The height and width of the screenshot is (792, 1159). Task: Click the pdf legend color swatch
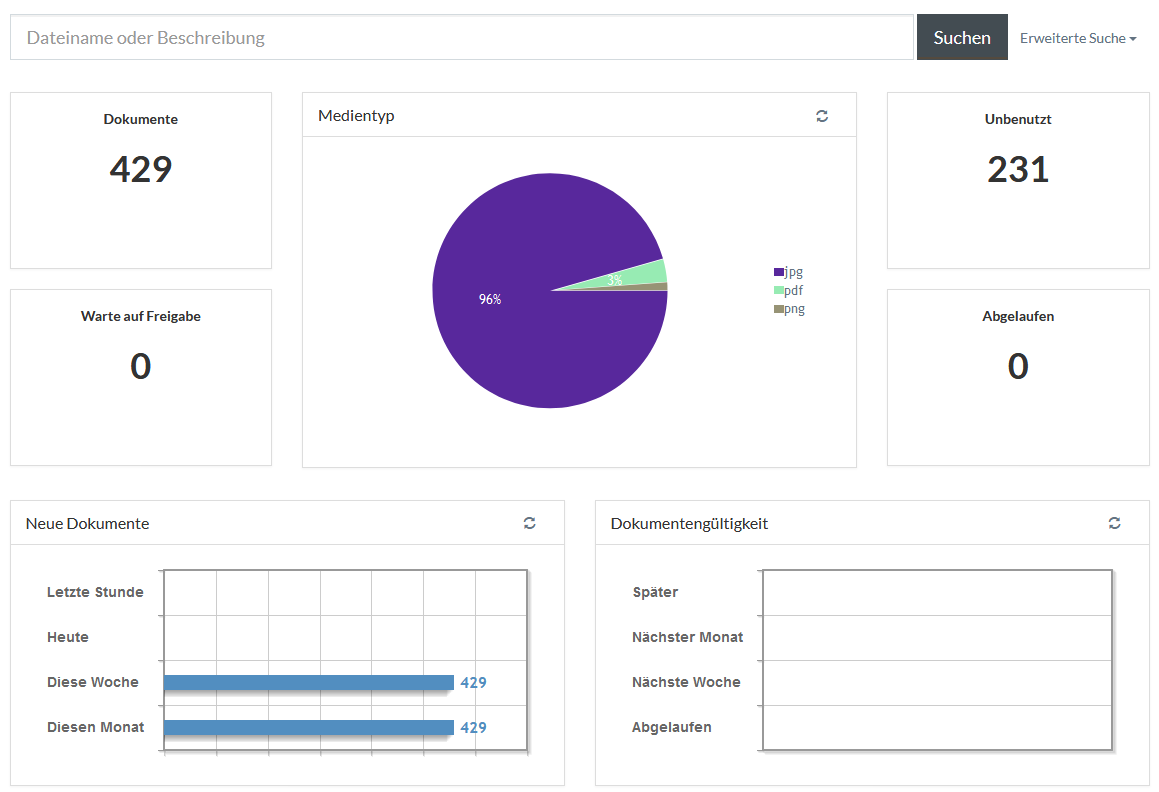[778, 291]
